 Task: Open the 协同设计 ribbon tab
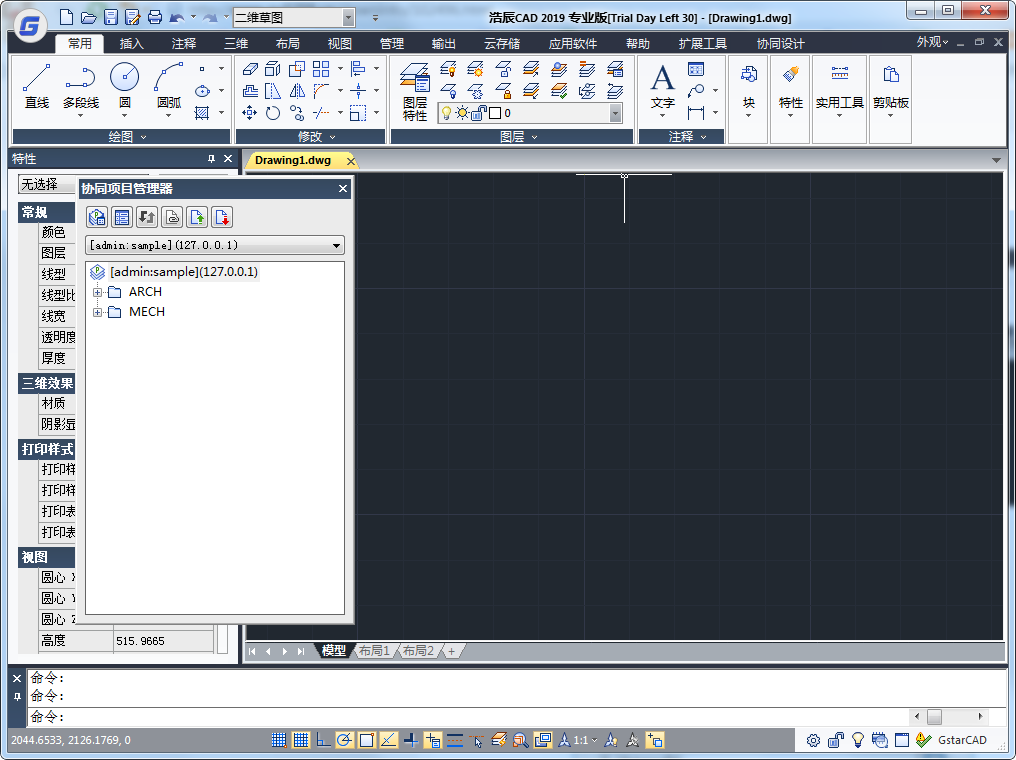[780, 43]
